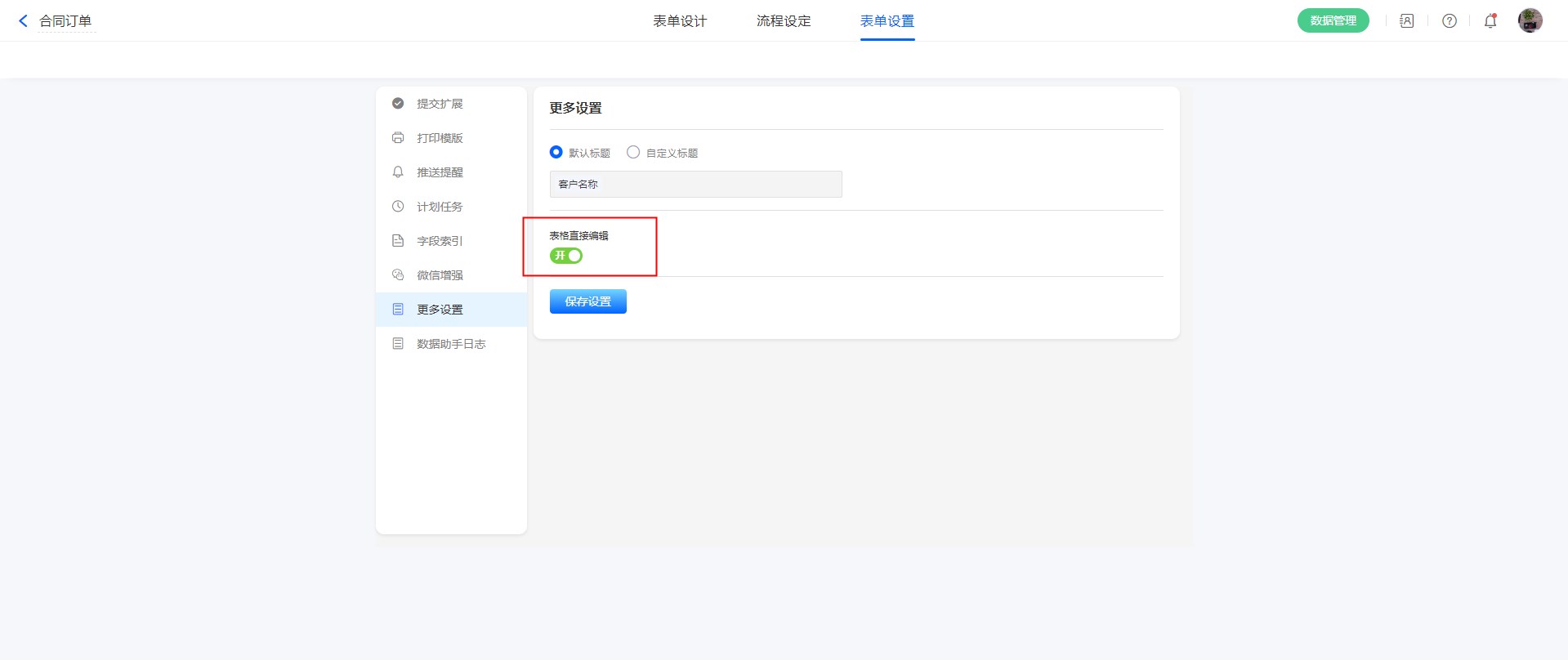The height and width of the screenshot is (660, 1568).
Task: Switch to the 表单设计 tab
Action: pyautogui.click(x=680, y=21)
